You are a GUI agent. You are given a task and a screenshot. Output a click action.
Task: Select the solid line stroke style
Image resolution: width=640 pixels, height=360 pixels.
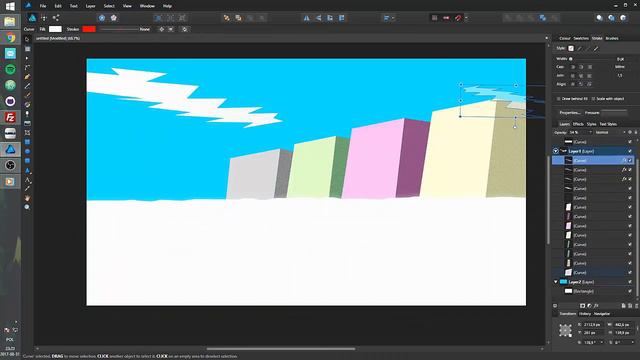pyautogui.click(x=579, y=49)
